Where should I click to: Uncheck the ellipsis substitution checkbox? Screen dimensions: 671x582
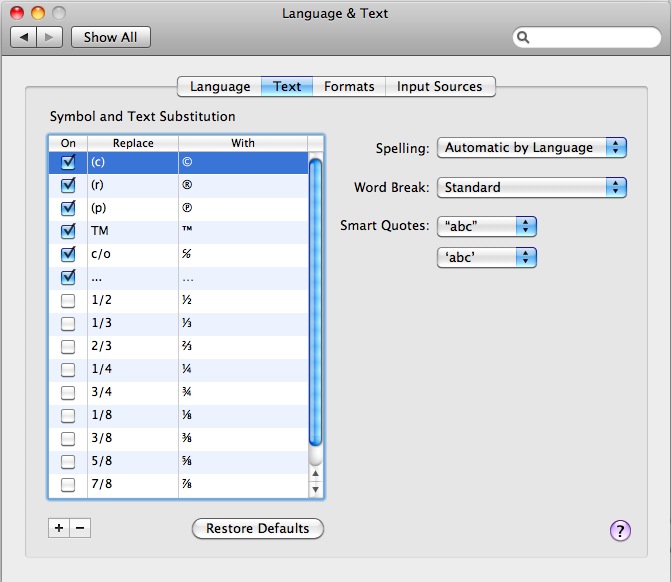click(68, 277)
